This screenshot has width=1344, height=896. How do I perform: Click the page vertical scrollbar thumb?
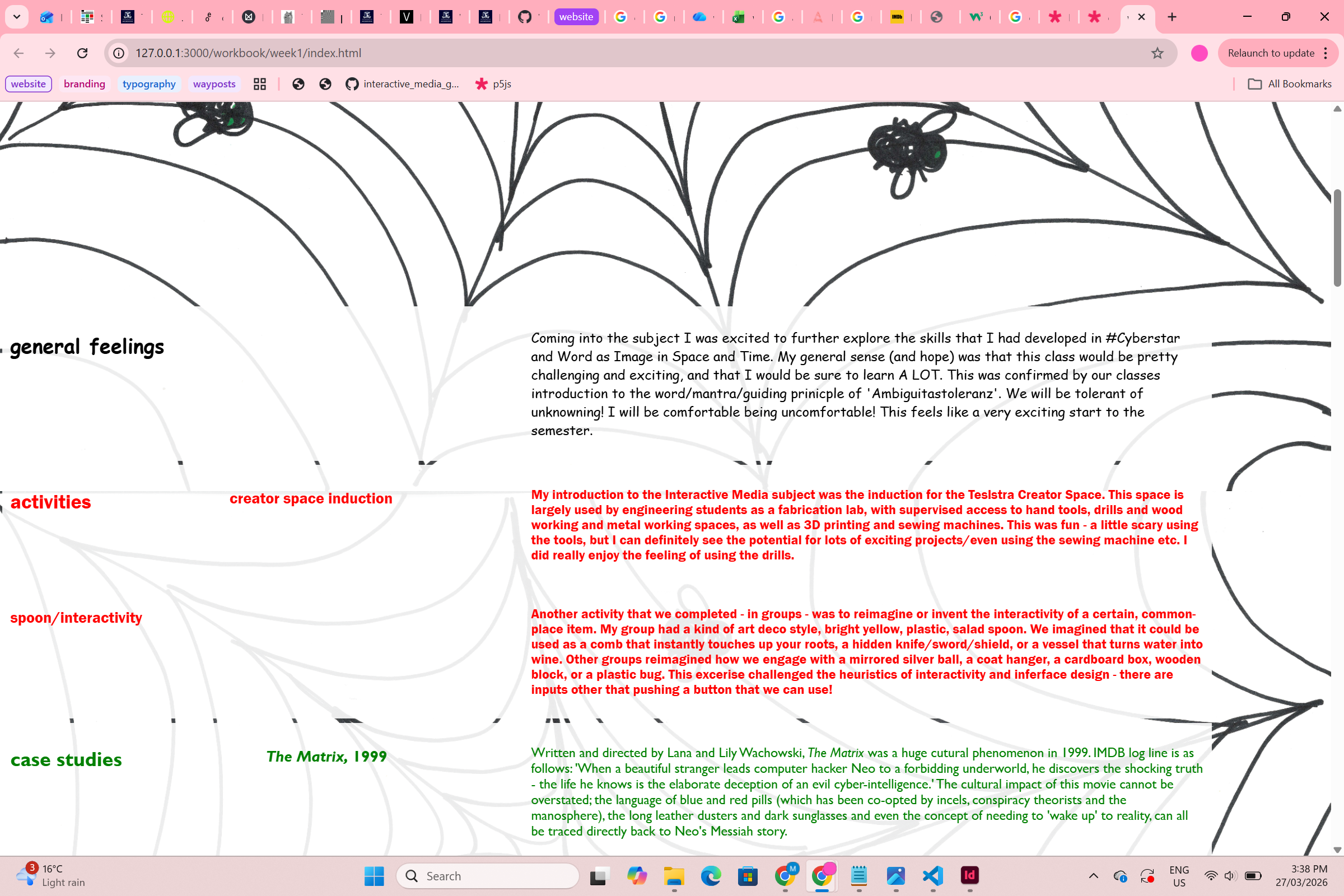click(1337, 237)
